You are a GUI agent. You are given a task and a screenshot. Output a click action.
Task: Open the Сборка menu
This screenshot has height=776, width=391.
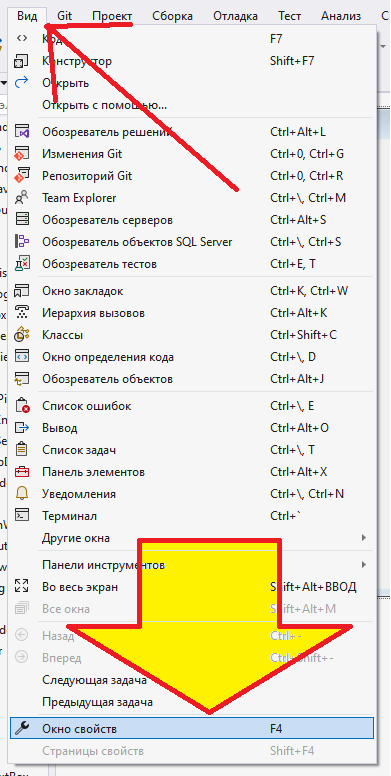tap(173, 16)
